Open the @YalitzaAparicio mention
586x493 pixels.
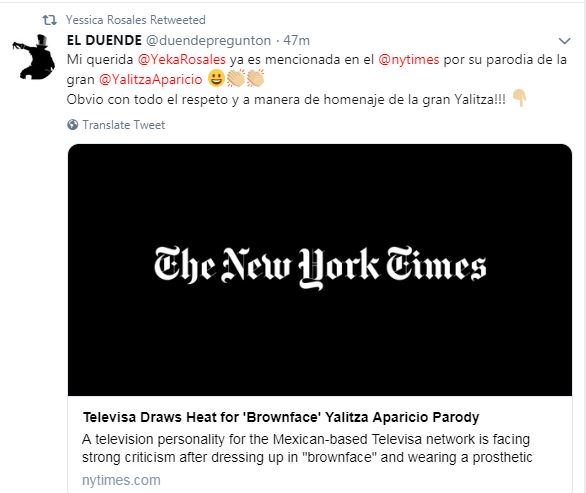pyautogui.click(x=151, y=79)
